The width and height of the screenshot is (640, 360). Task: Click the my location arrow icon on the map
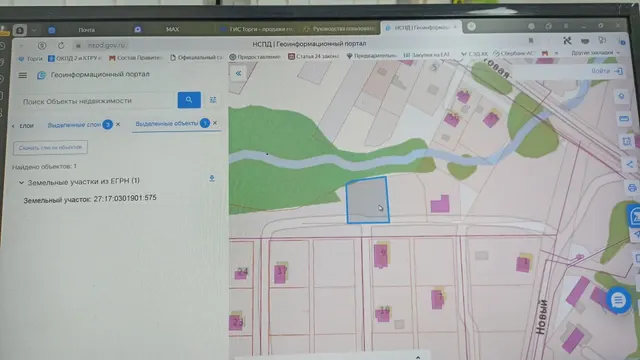(x=637, y=234)
